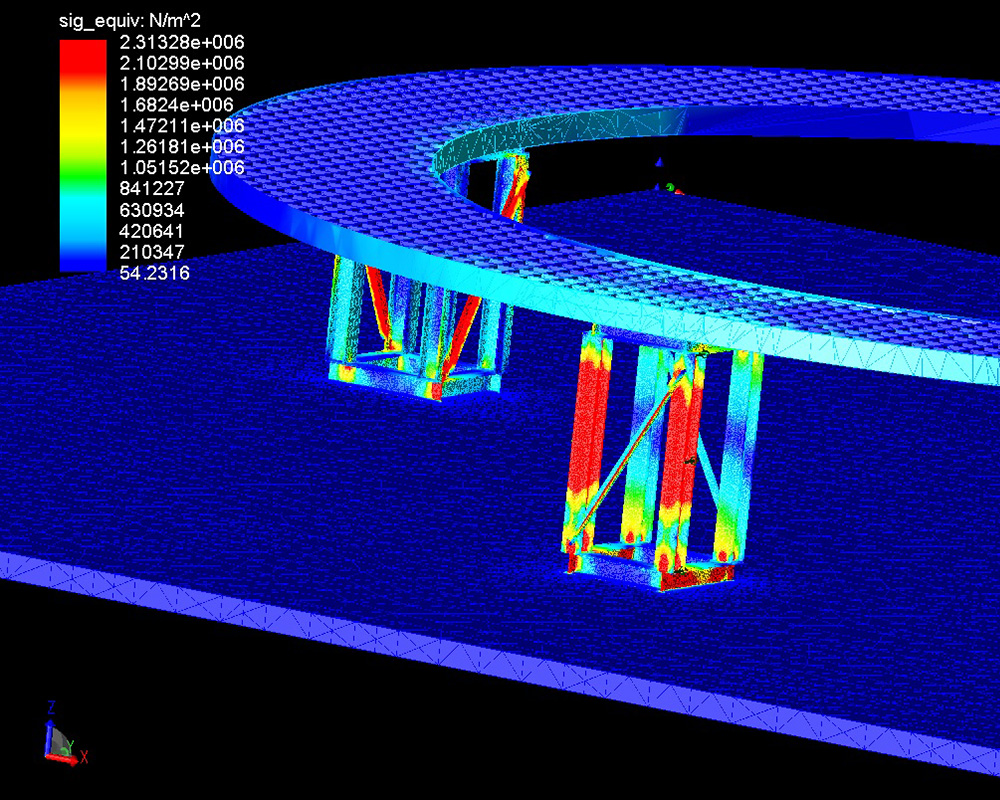Select the cyan band in the legend bar
The image size is (1000, 800).
pos(82,205)
